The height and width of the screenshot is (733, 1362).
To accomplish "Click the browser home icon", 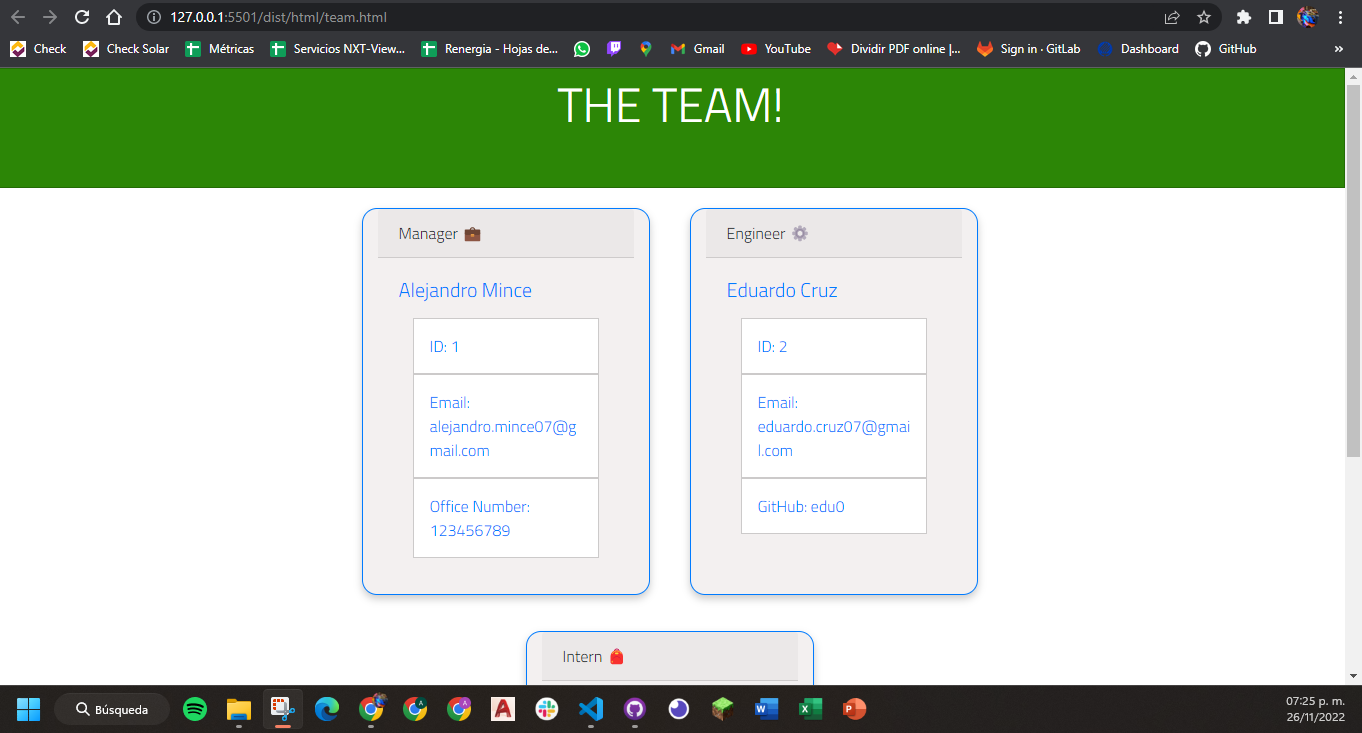I will 113,17.
